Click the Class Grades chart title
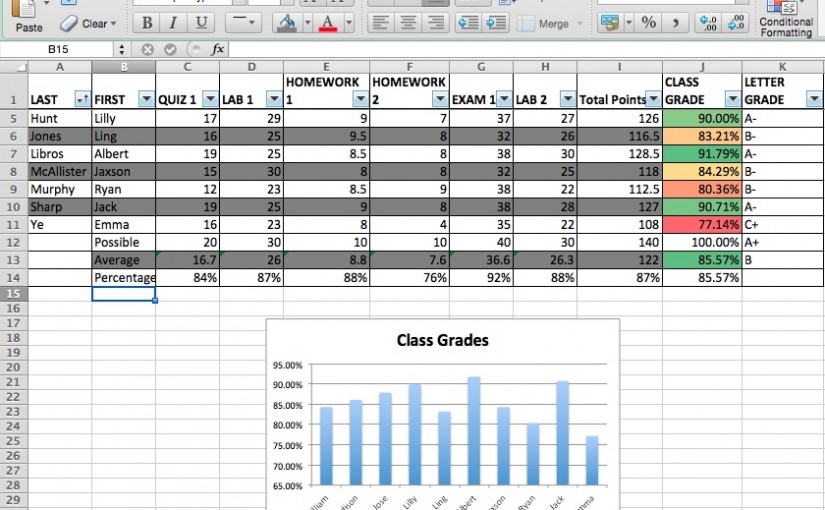The image size is (825, 510). [443, 340]
